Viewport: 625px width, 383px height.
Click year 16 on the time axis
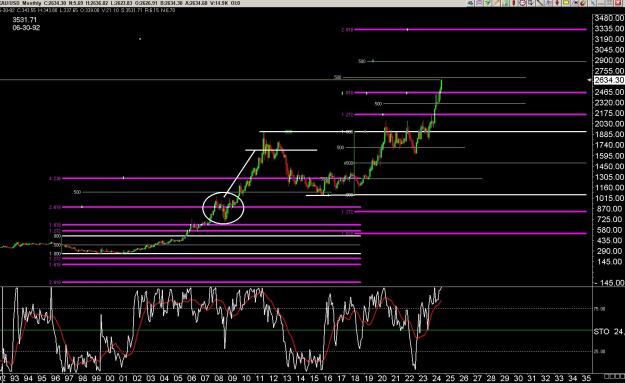(x=328, y=379)
